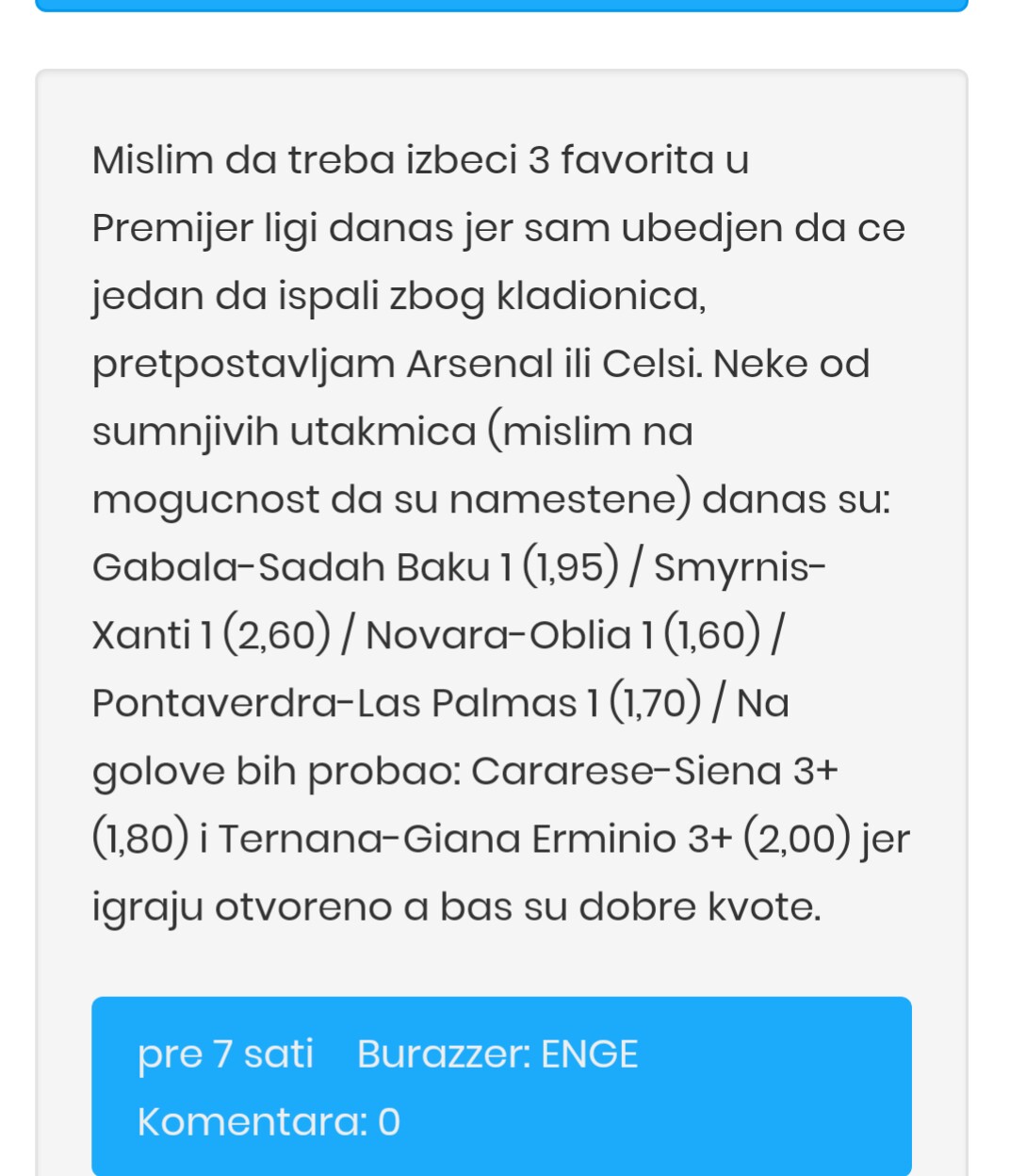Open the Komentara: 0 comments link
Image resolution: width=1010 pixels, height=1176 pixels.
(269, 1121)
